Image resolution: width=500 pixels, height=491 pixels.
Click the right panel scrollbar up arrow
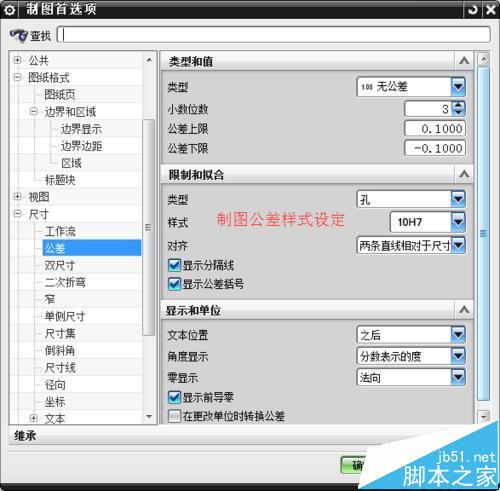pos(483,59)
